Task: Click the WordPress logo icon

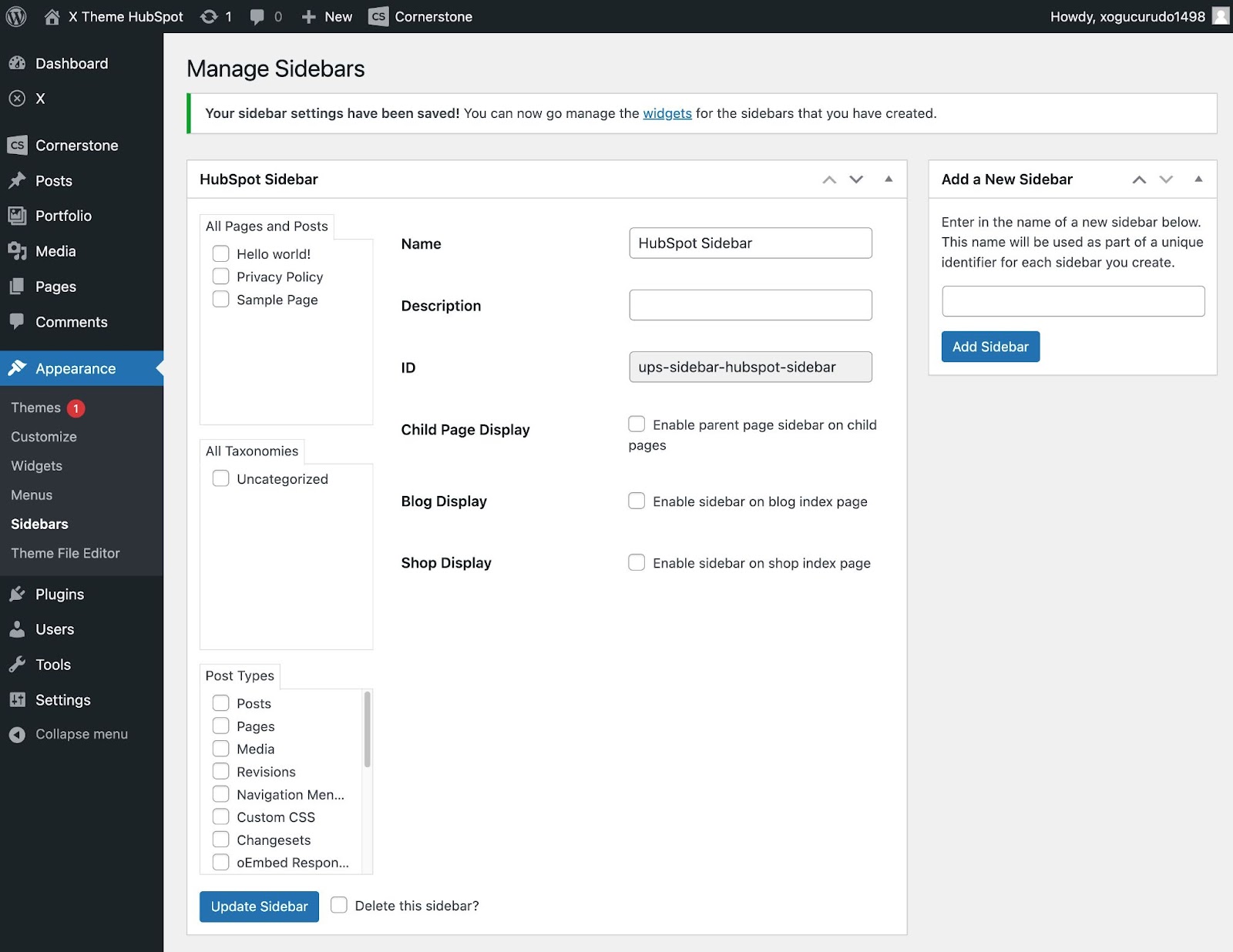Action: (x=16, y=16)
